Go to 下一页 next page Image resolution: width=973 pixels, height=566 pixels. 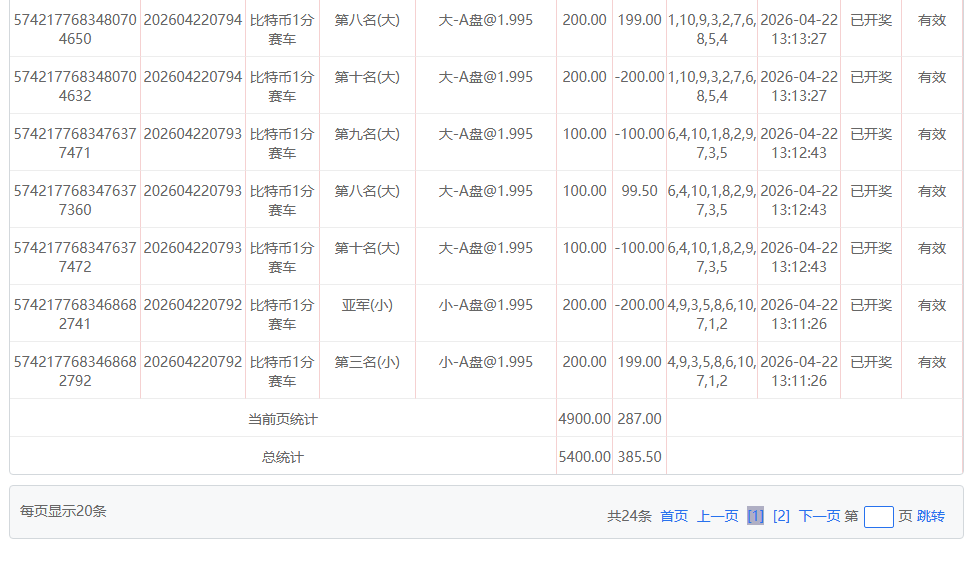click(x=819, y=516)
